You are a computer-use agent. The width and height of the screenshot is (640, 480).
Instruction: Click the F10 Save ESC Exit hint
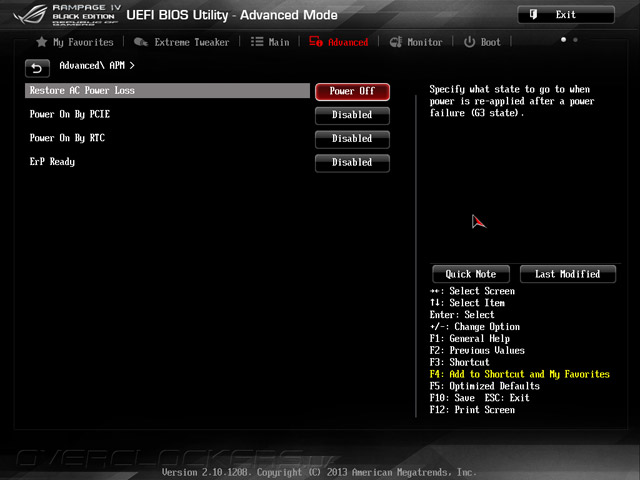(480, 398)
